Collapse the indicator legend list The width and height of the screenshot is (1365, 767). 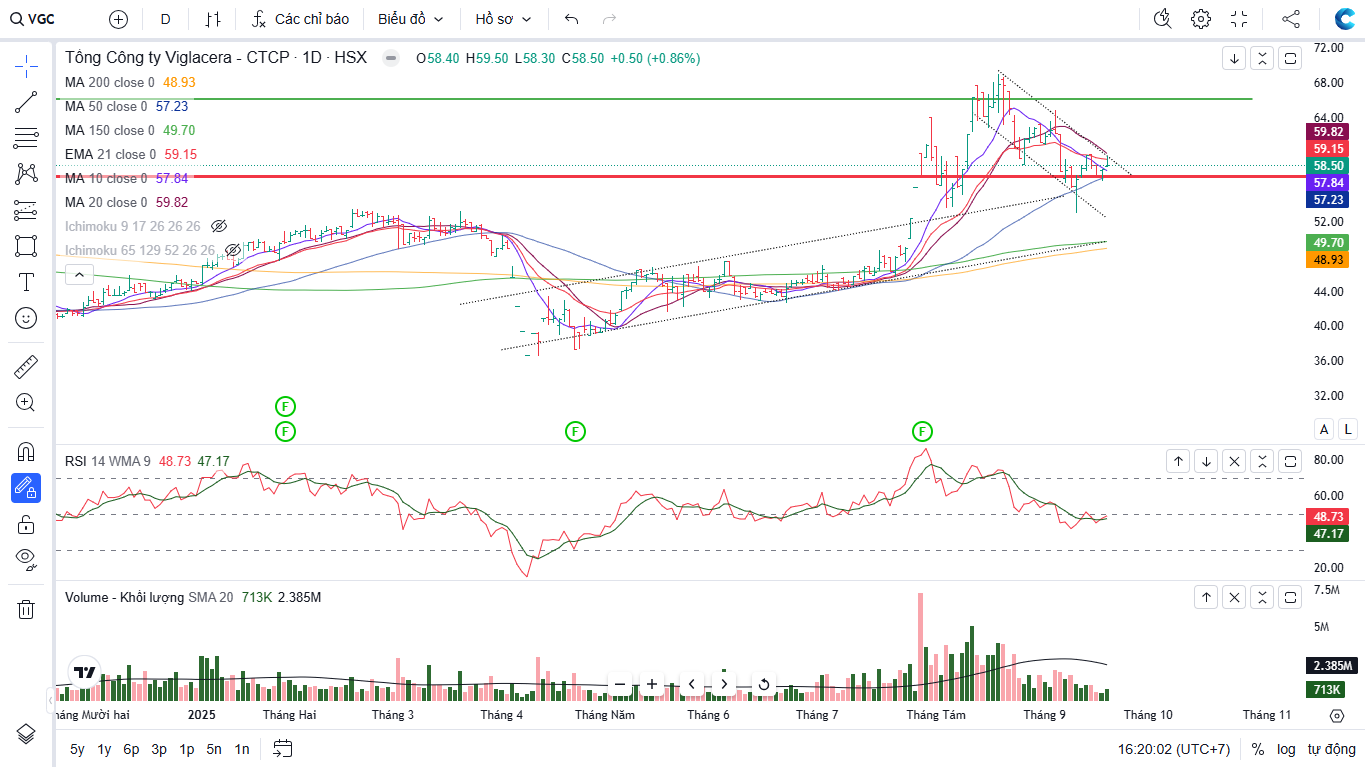pyautogui.click(x=78, y=274)
